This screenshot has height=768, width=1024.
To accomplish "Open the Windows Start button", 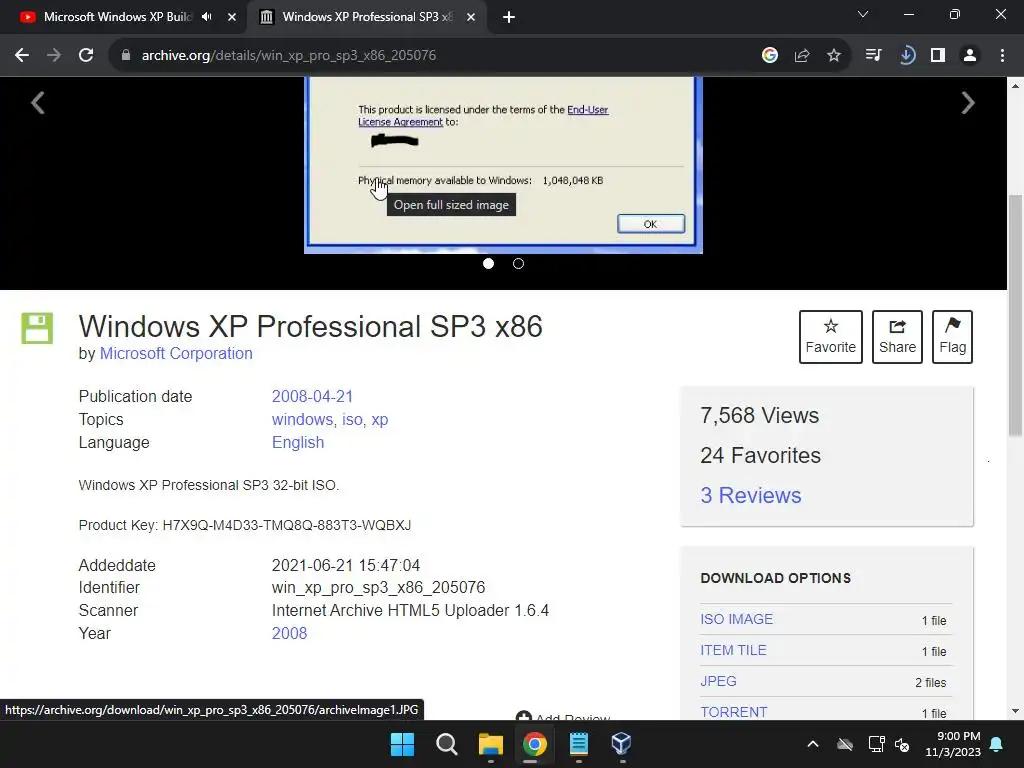I will click(402, 744).
